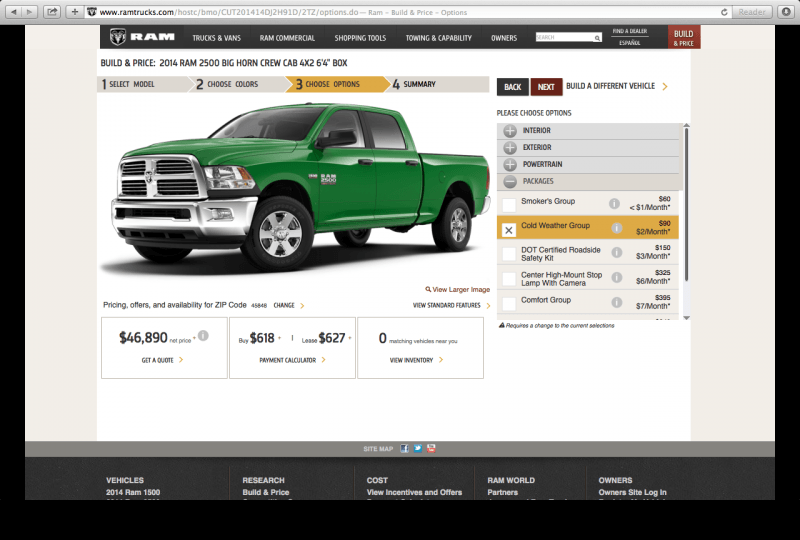This screenshot has height=540, width=800.
Task: Check Center High-Mount Stop Lamp With Camera
Action: [x=509, y=279]
